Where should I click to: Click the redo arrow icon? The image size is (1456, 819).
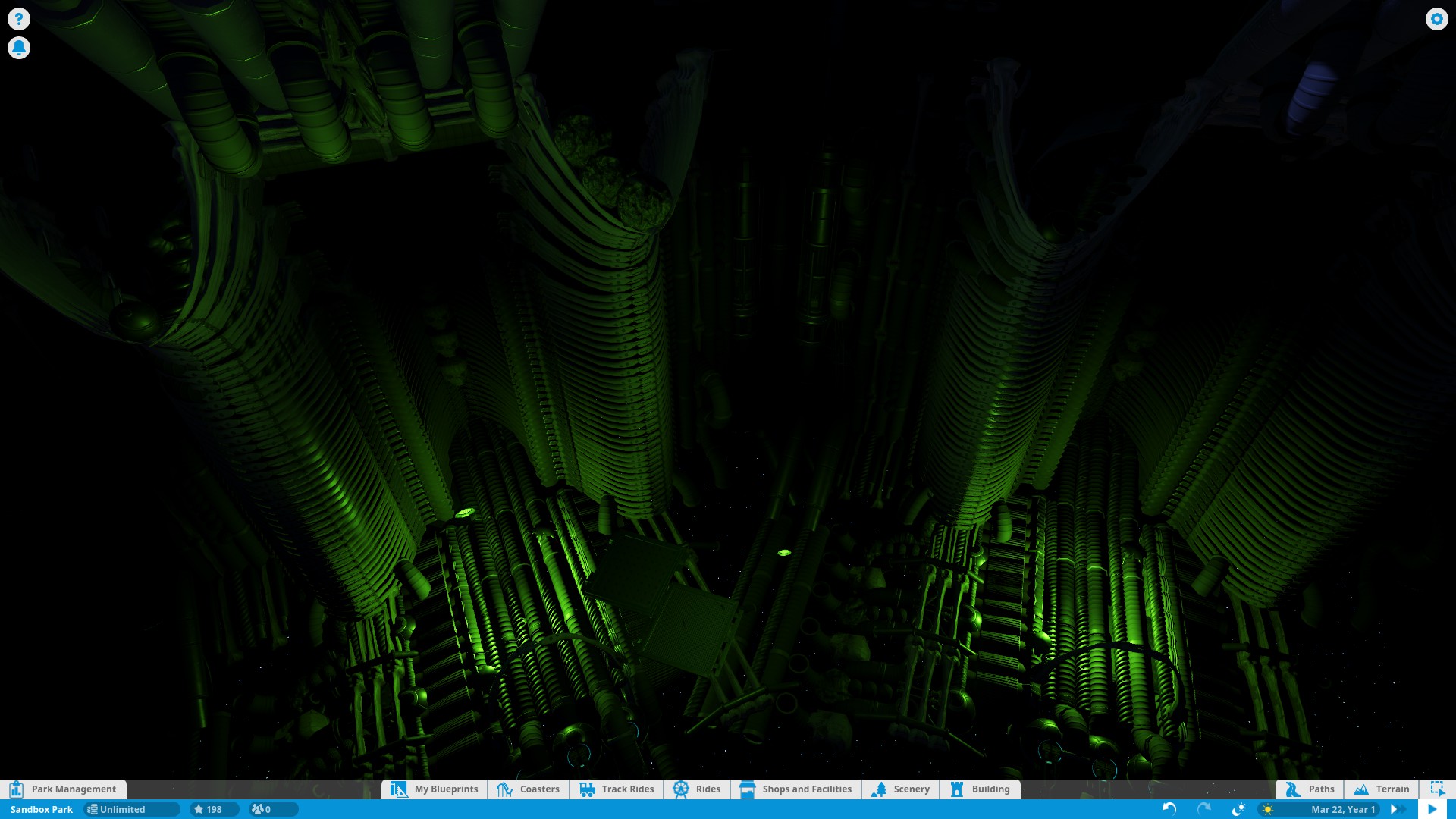[1203, 809]
